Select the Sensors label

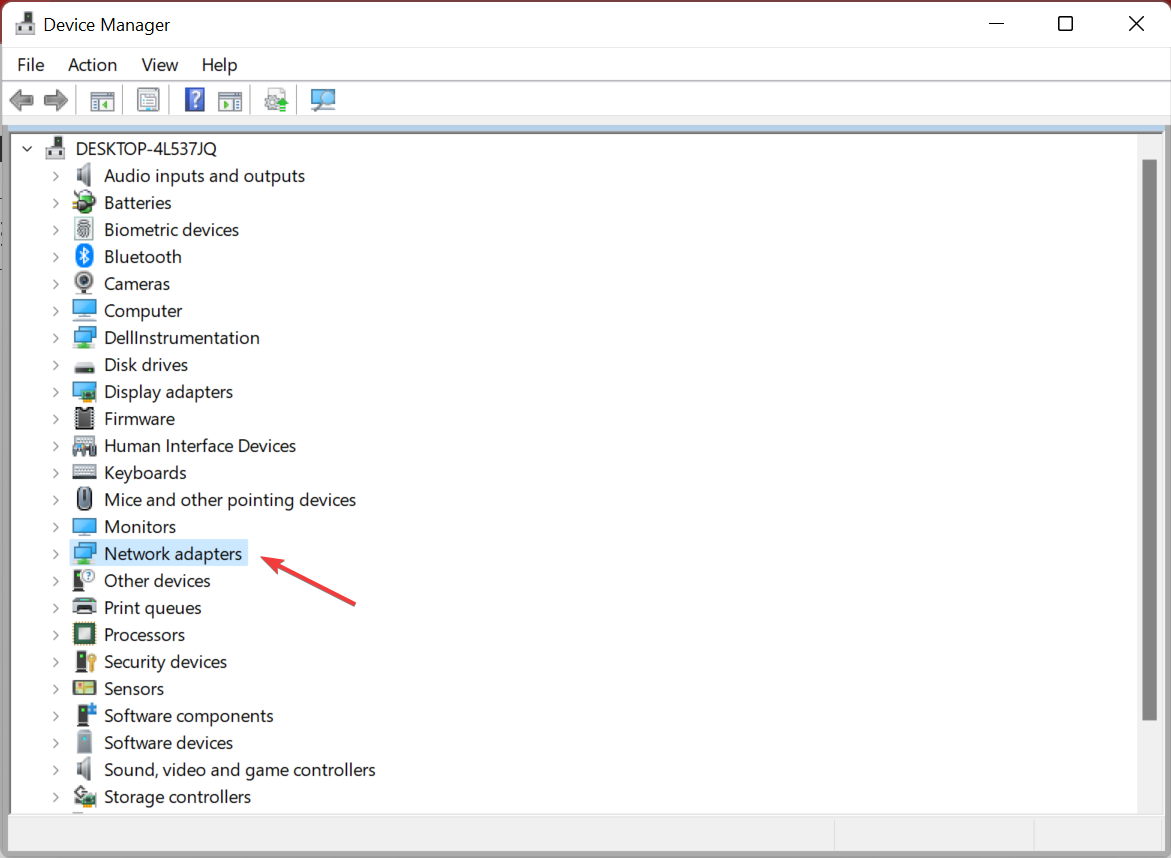click(x=134, y=688)
